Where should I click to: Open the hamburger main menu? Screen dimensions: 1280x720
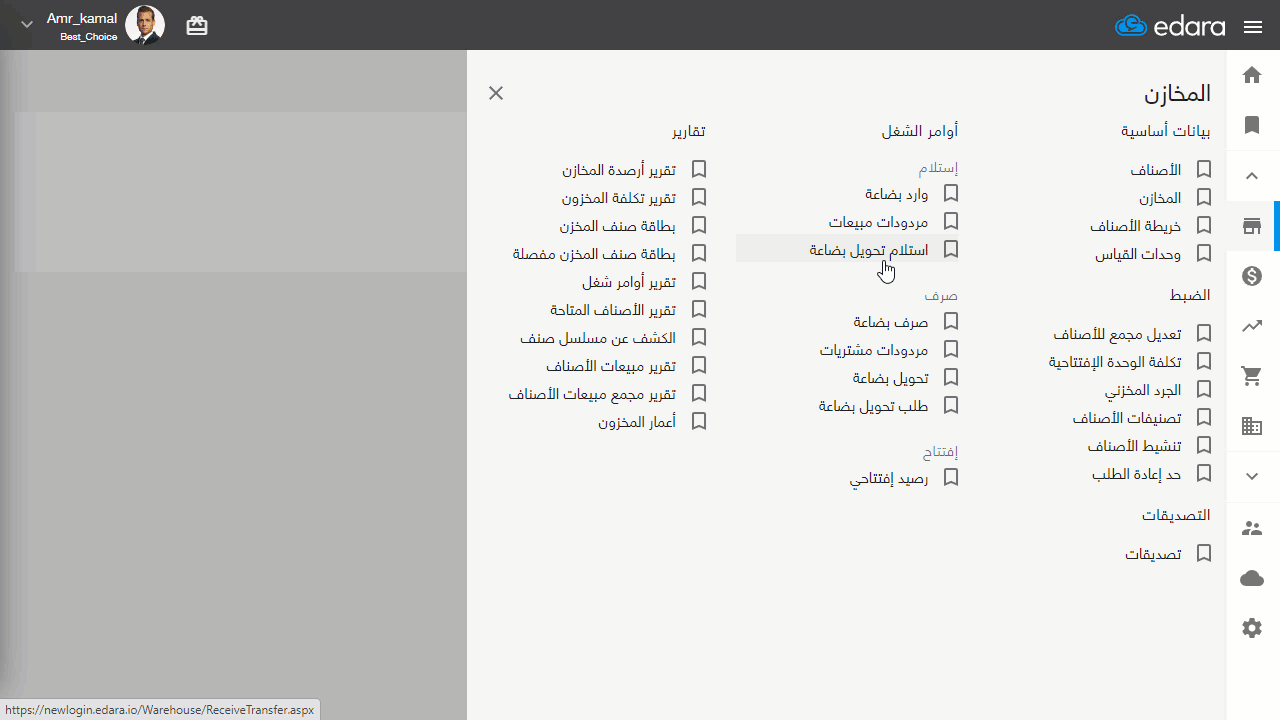click(x=1253, y=27)
